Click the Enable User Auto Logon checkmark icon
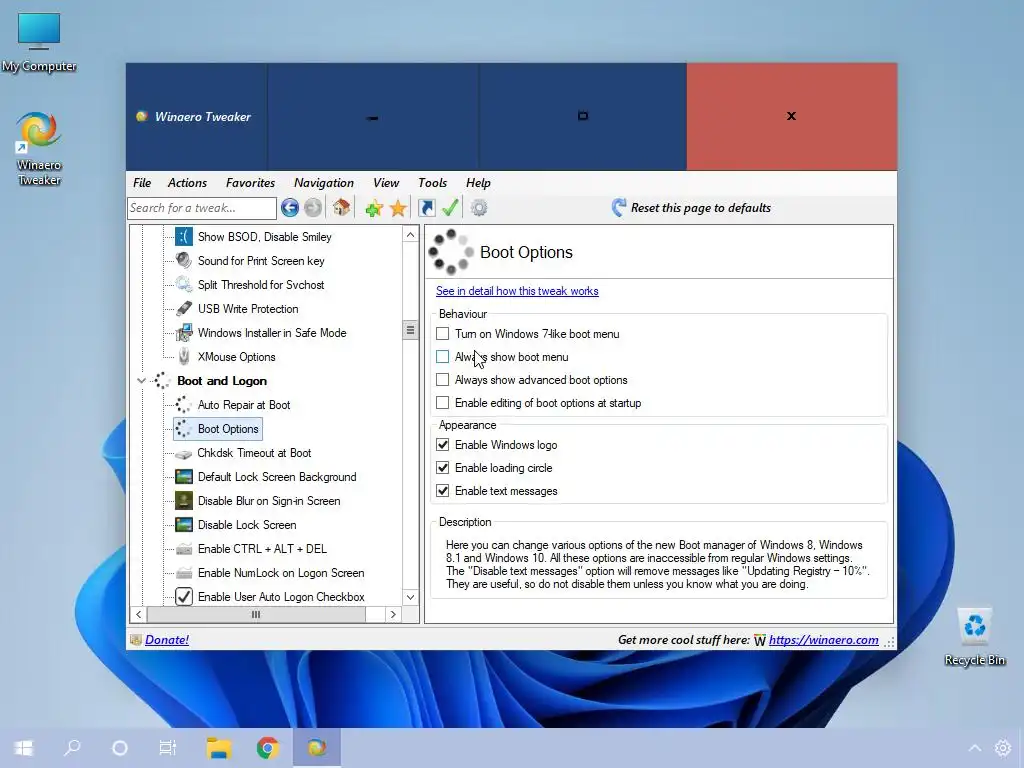 [x=184, y=596]
